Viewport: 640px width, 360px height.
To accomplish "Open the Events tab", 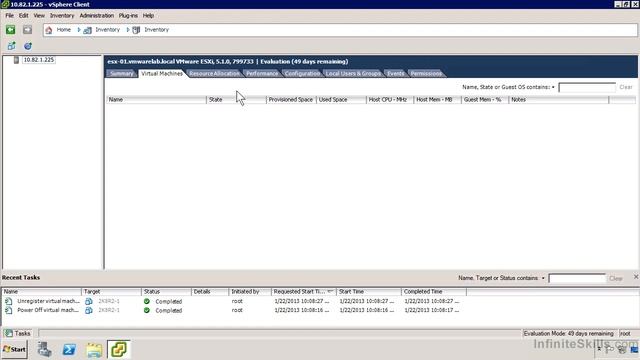I will click(396, 73).
